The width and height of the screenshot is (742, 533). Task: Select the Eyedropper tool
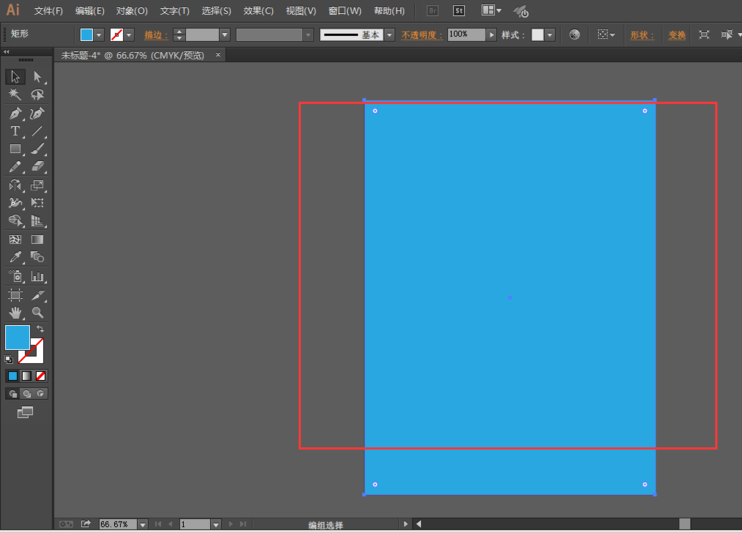[15, 257]
